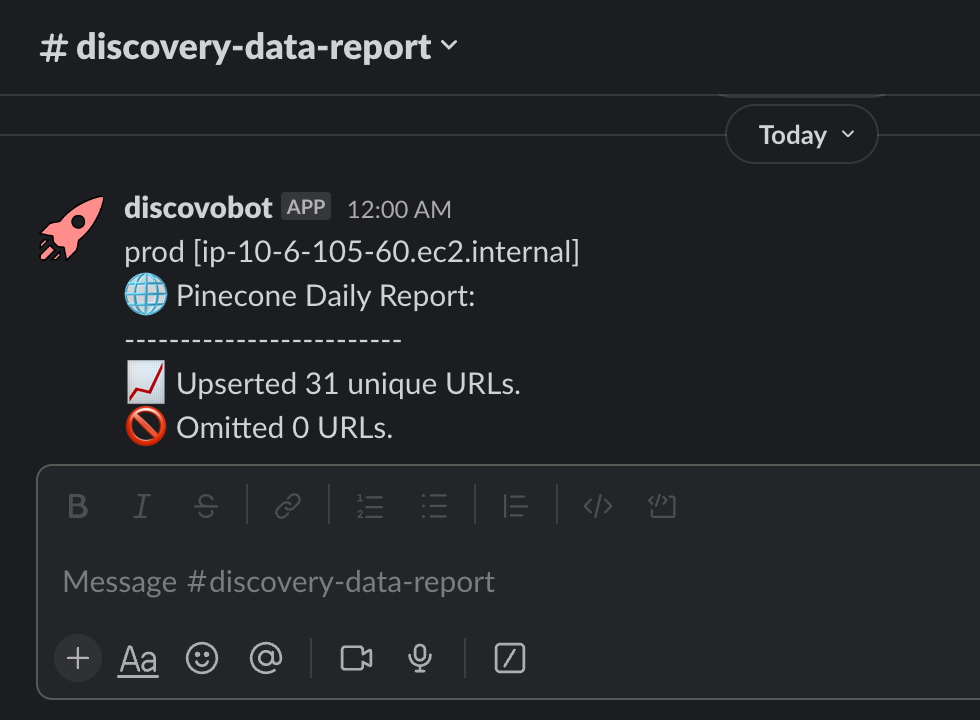980x720 pixels.
Task: Hide formatting toolbar with Aa toggle
Action: point(138,659)
